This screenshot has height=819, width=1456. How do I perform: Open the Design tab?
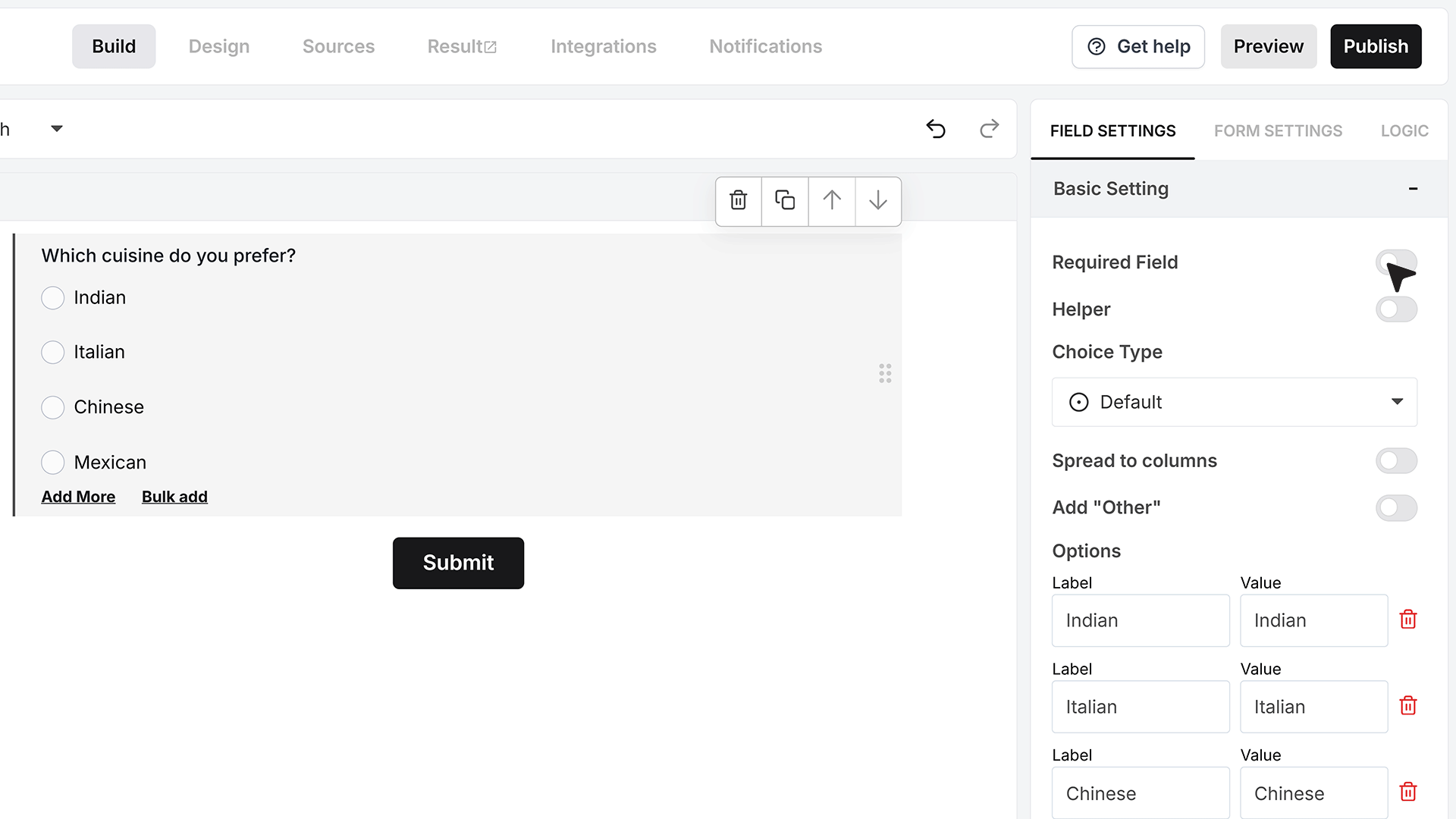pyautogui.click(x=219, y=46)
